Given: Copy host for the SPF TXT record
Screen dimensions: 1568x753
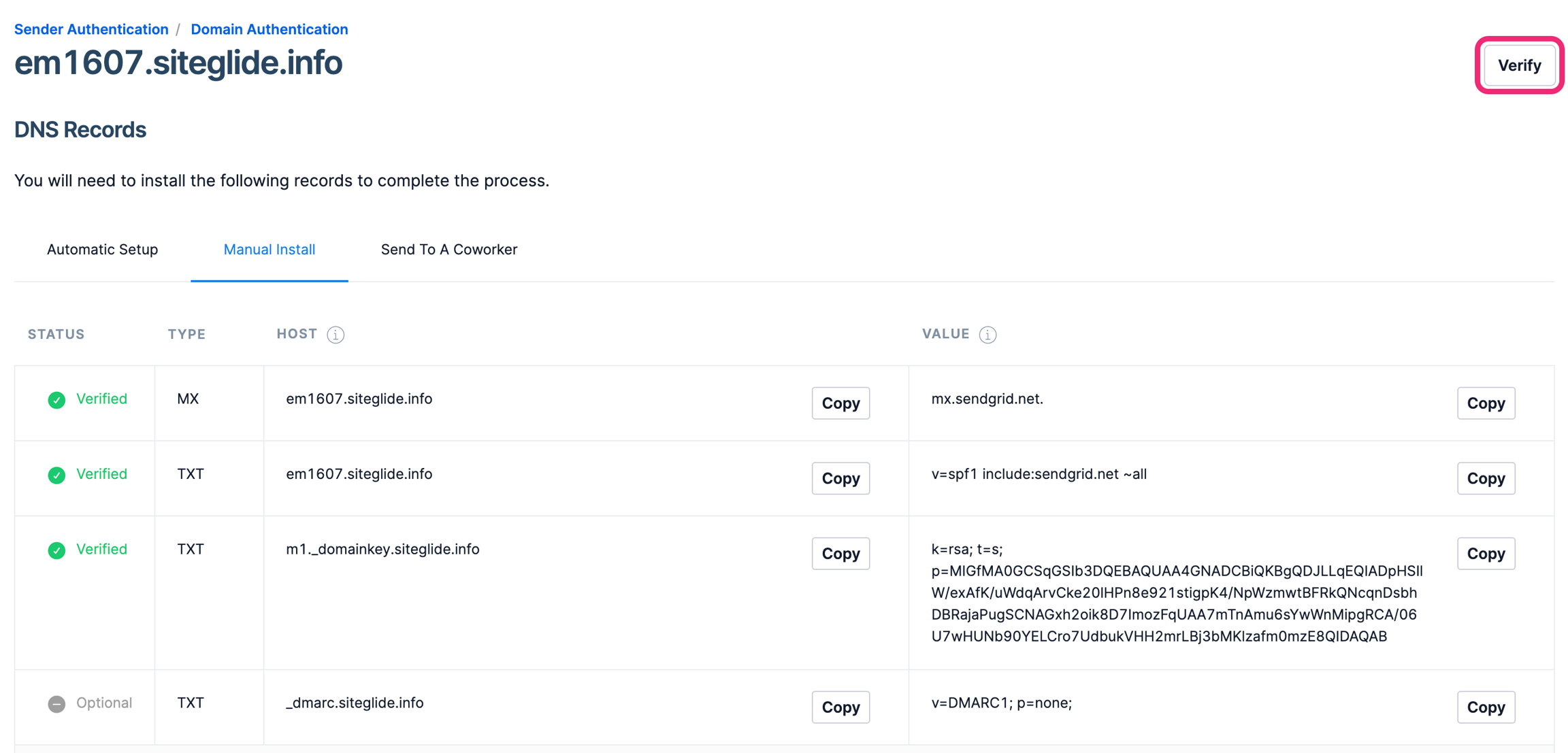Looking at the screenshot, I should (840, 478).
